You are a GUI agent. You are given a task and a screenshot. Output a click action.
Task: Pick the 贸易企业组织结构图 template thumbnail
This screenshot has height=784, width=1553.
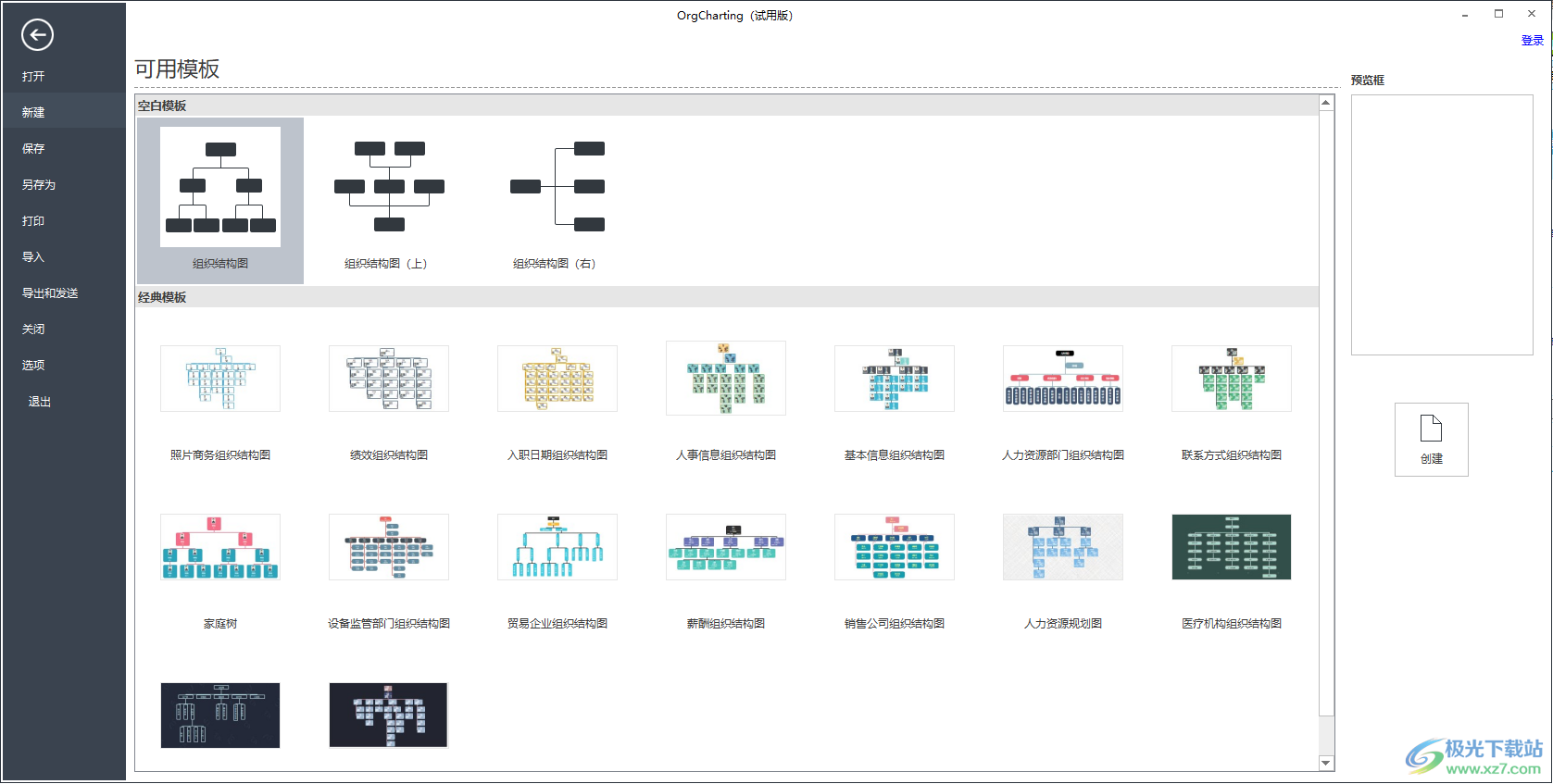click(557, 547)
